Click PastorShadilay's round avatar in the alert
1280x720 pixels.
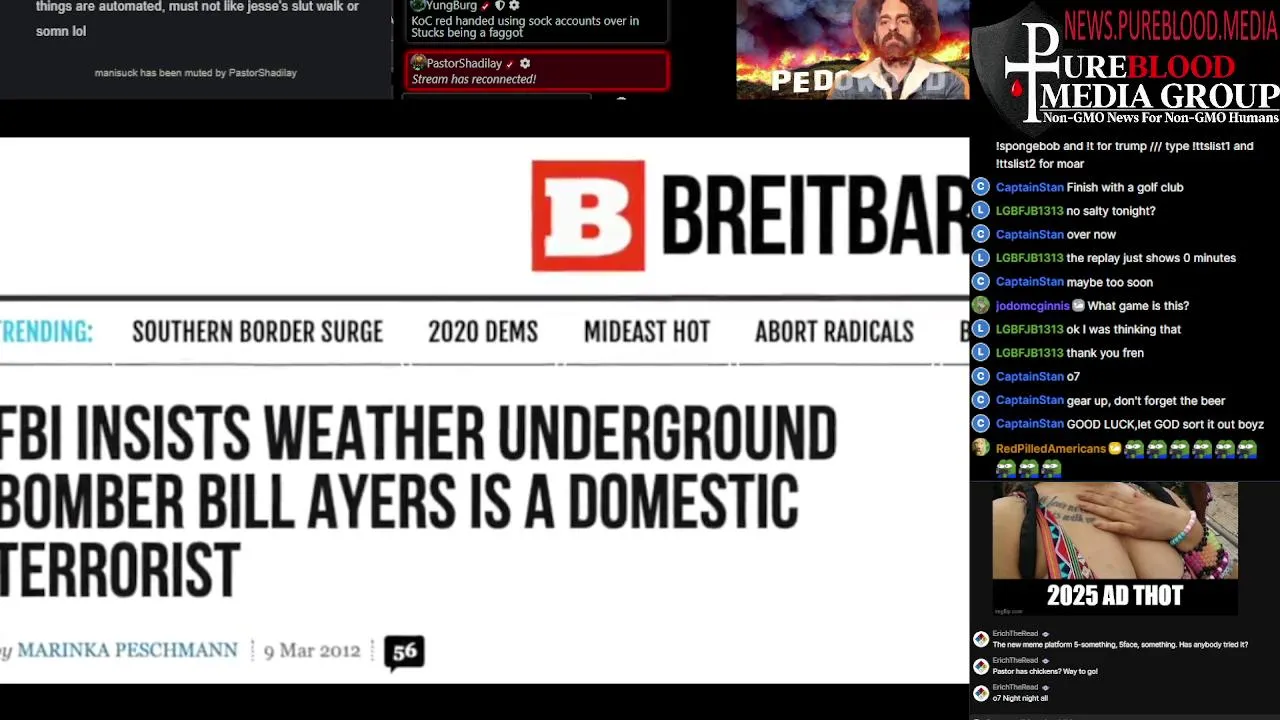coord(418,63)
